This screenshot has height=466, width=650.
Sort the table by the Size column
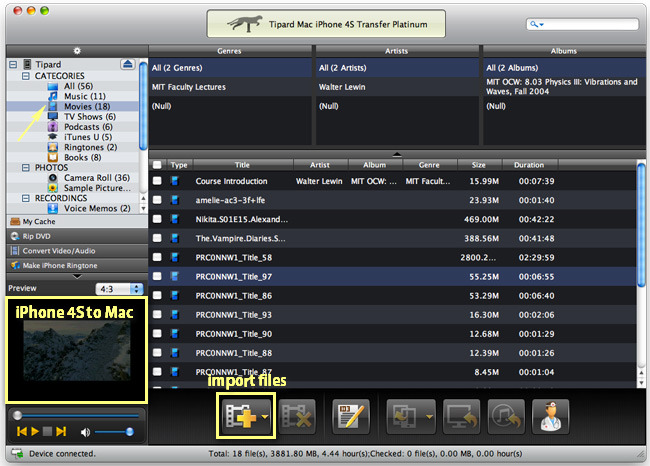pyautogui.click(x=479, y=165)
